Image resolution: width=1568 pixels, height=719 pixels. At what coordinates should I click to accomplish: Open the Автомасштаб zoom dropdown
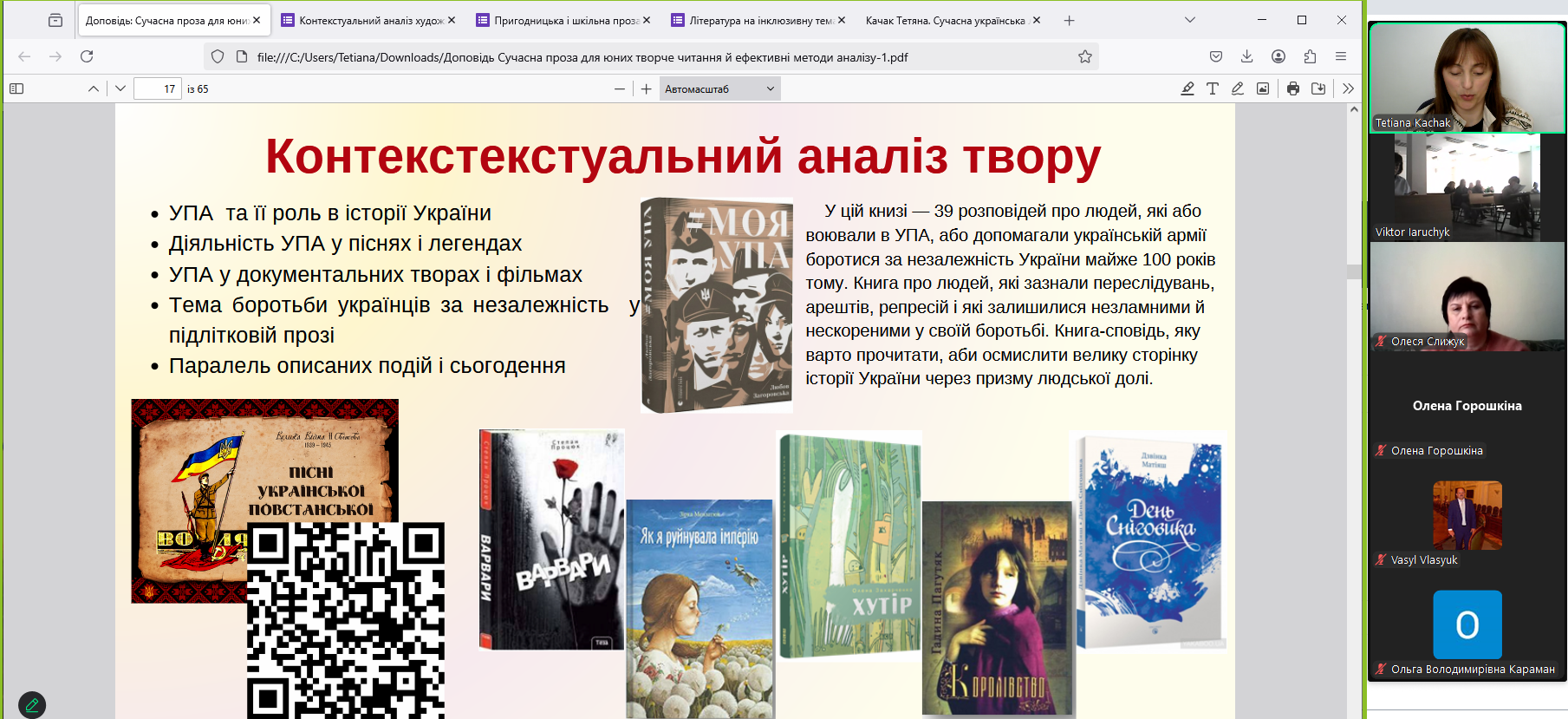click(719, 88)
